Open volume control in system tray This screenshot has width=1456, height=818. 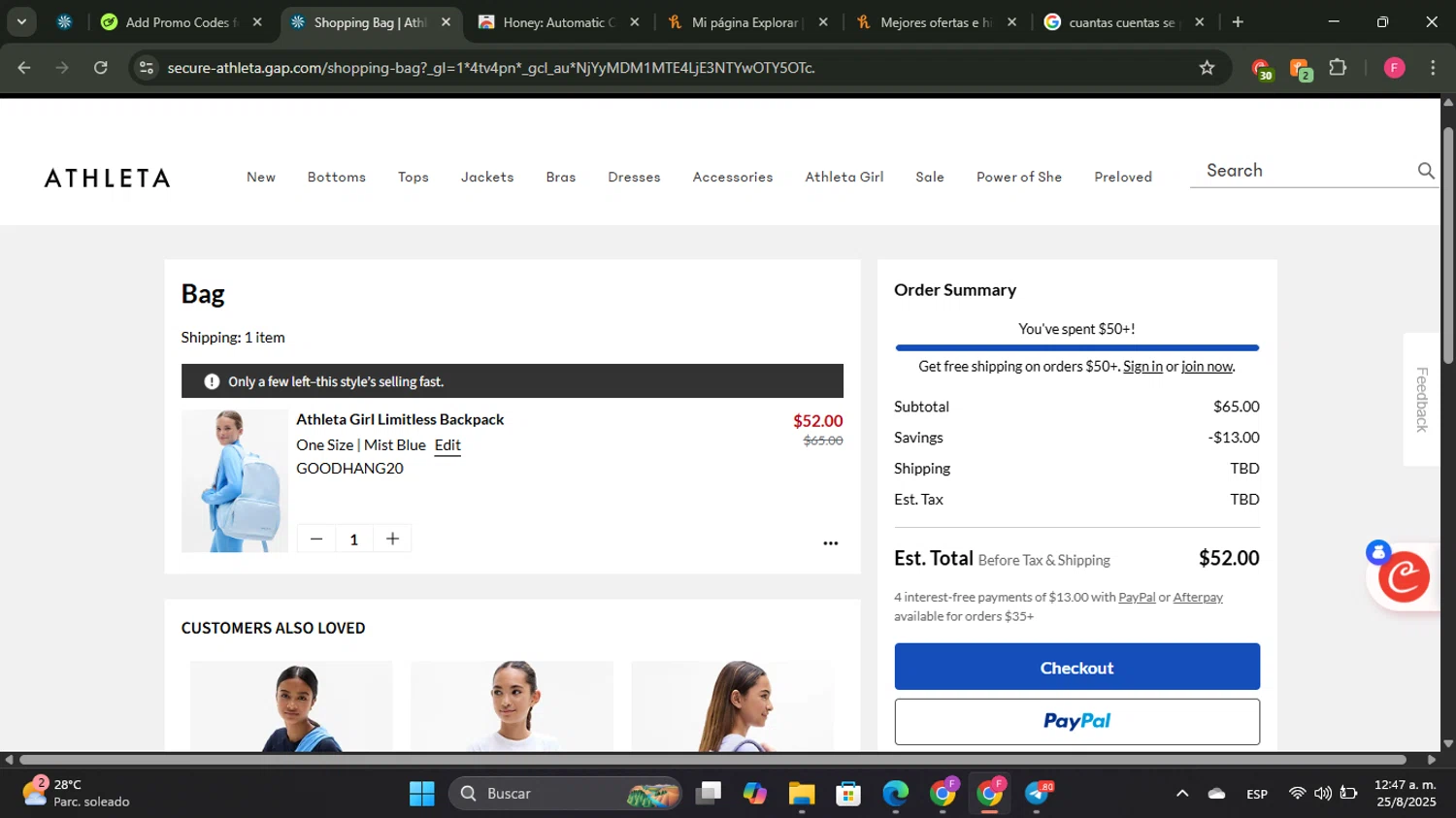tap(1323, 794)
